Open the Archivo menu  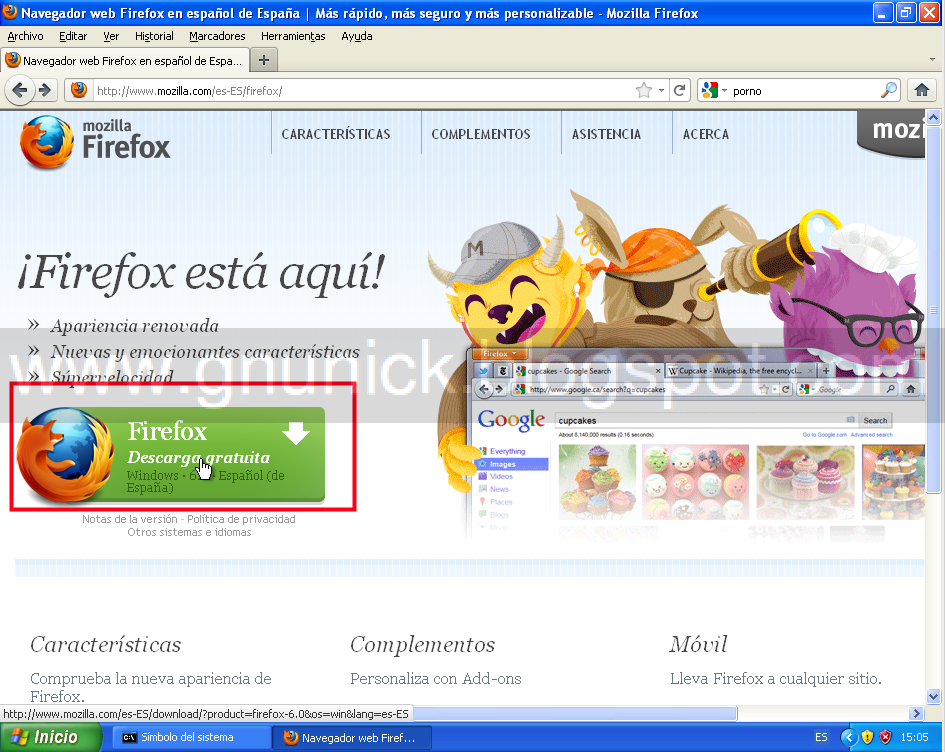coord(25,36)
